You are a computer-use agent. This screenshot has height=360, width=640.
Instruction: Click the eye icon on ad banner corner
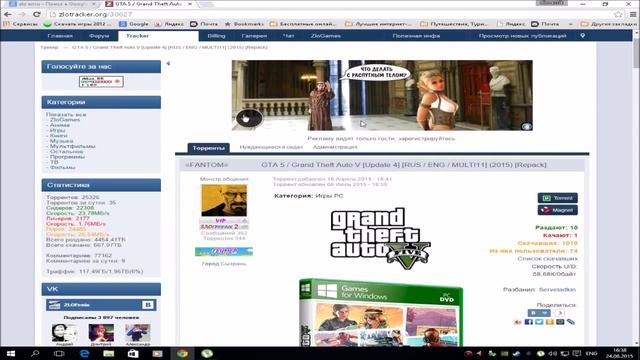tap(527, 127)
